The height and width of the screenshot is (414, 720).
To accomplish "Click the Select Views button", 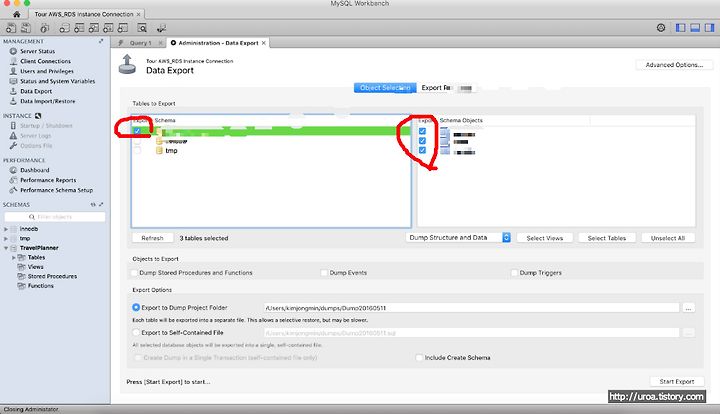I will tap(545, 238).
